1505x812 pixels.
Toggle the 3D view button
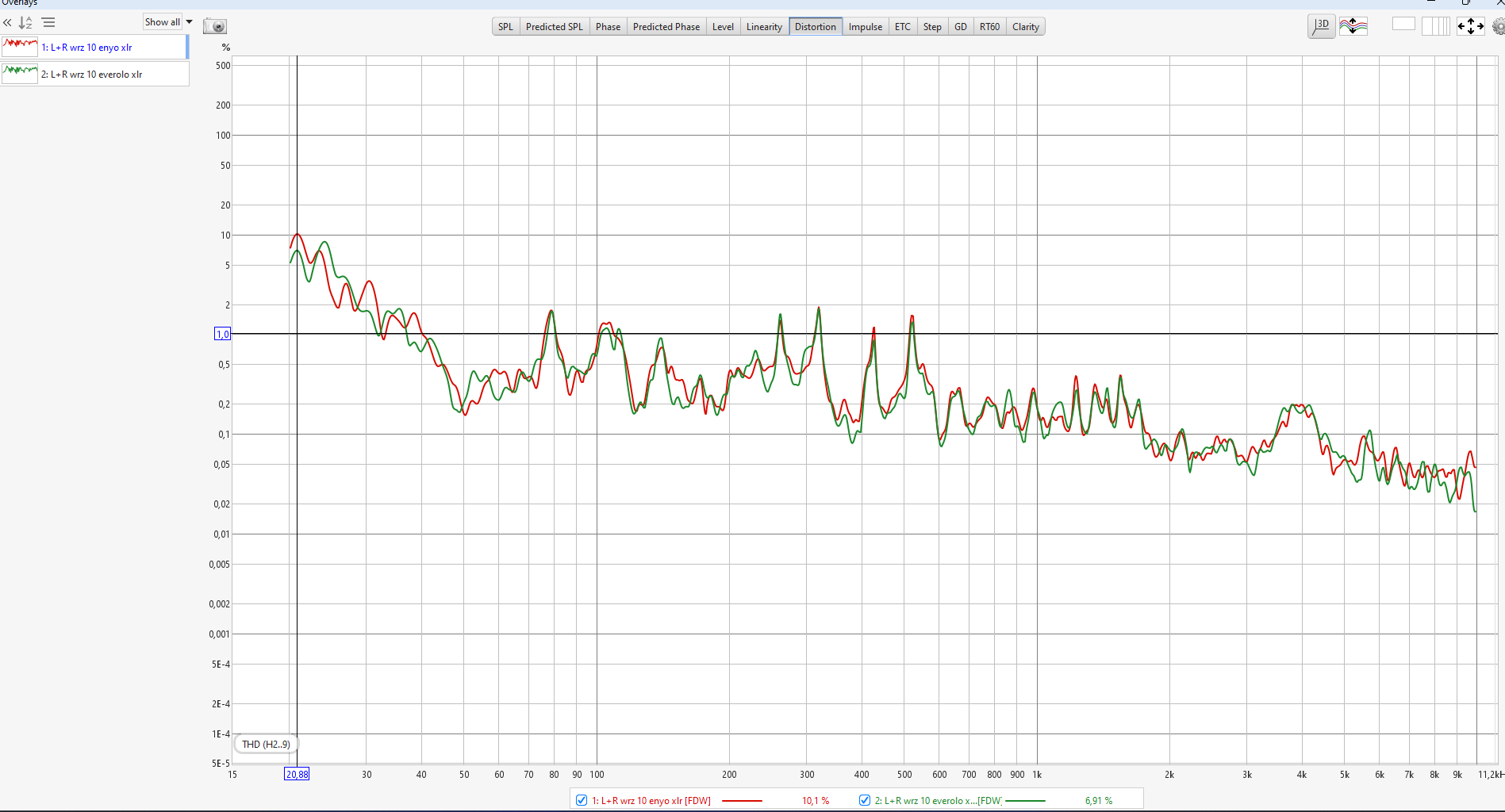click(1321, 26)
